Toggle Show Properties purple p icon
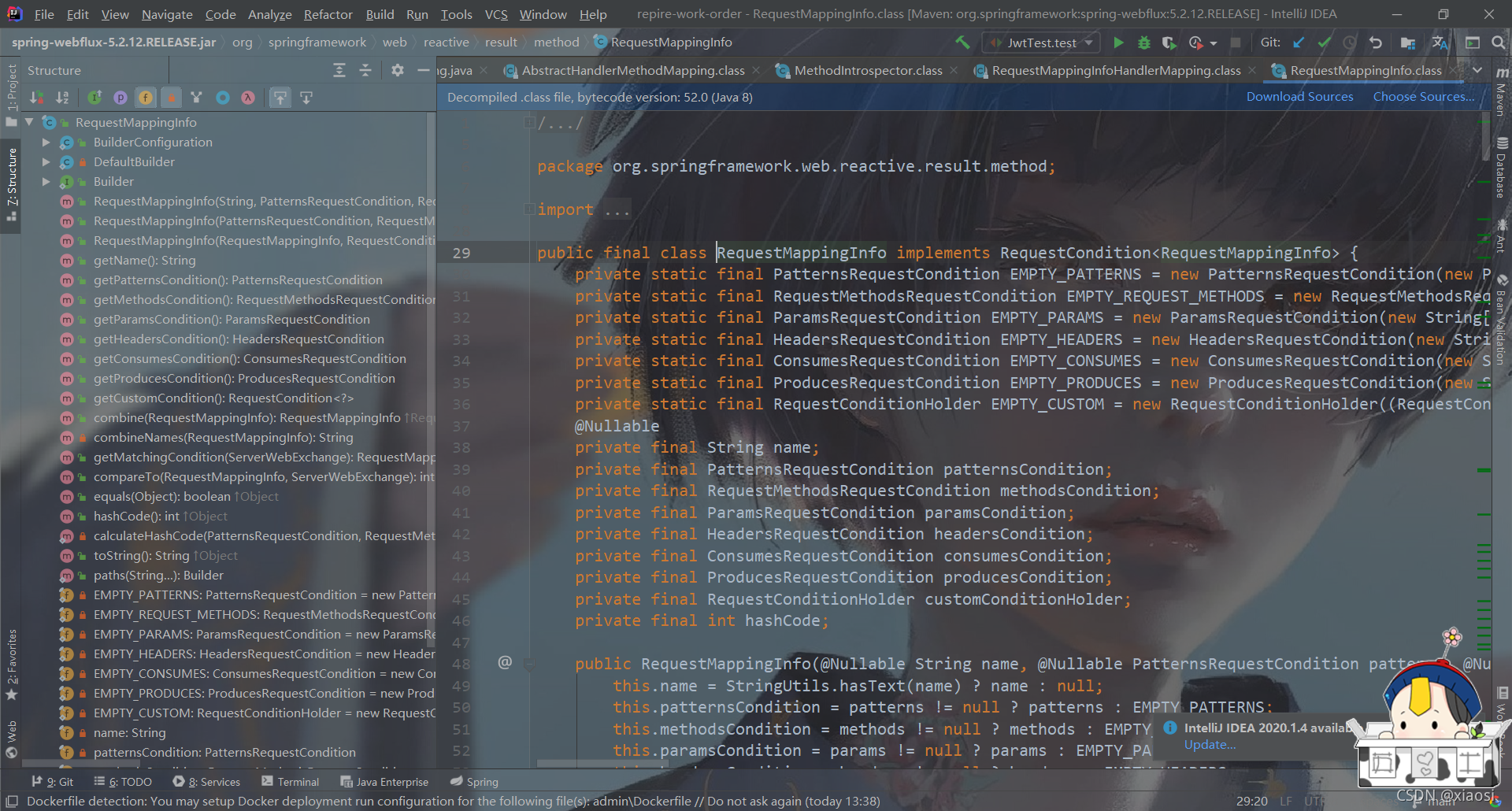Image resolution: width=1512 pixels, height=811 pixels. 120,98
